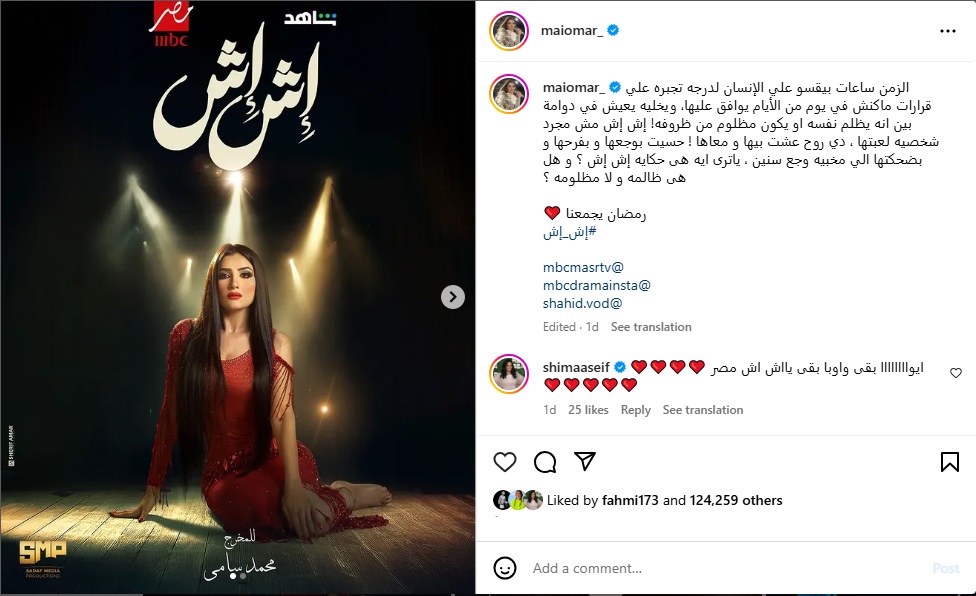Viewport: 976px width, 596px height.
Task: Open more options three-dot menu
Action: point(947,31)
